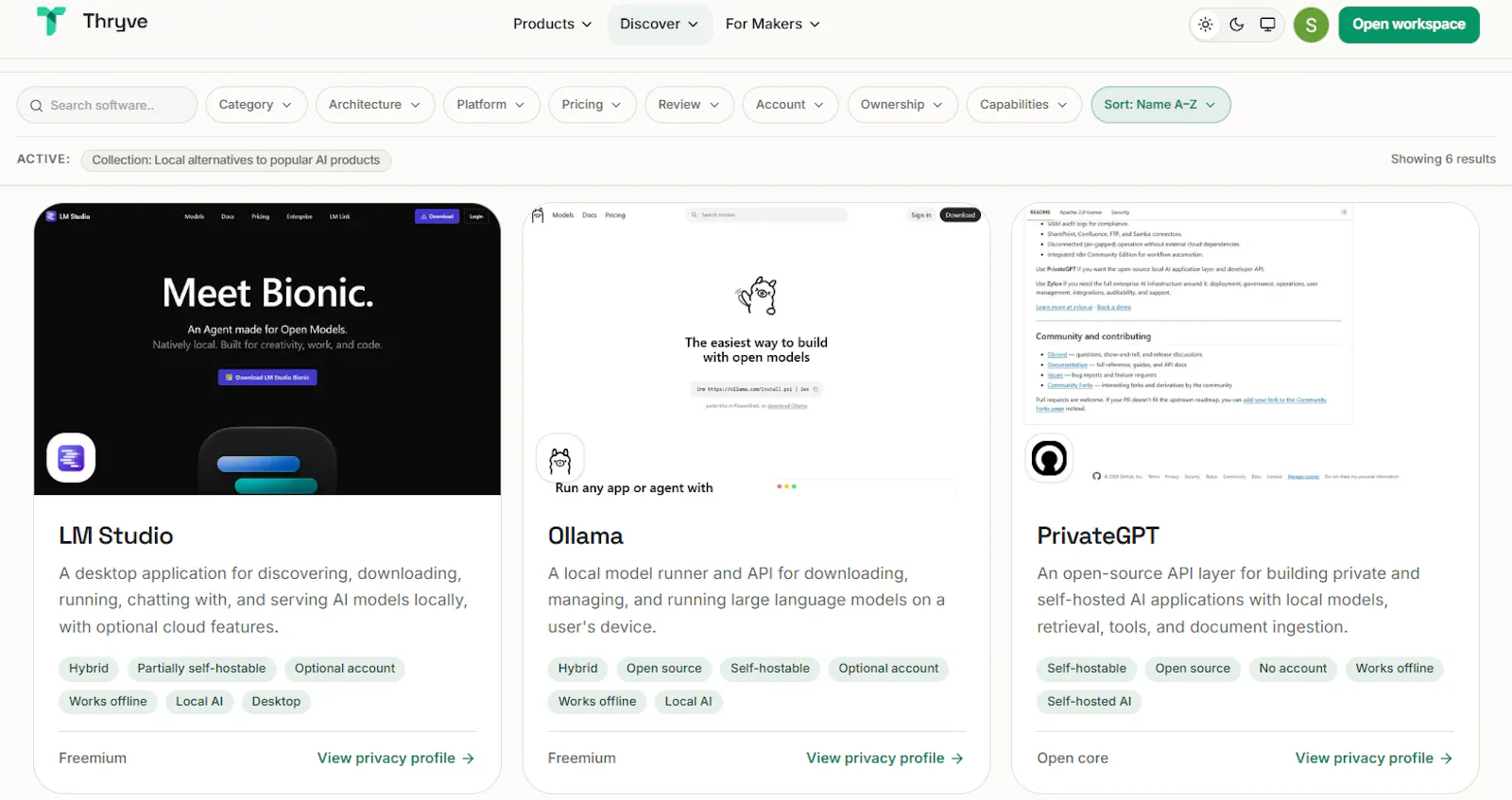Open LM Studio screenshot thumbnail

click(x=267, y=349)
